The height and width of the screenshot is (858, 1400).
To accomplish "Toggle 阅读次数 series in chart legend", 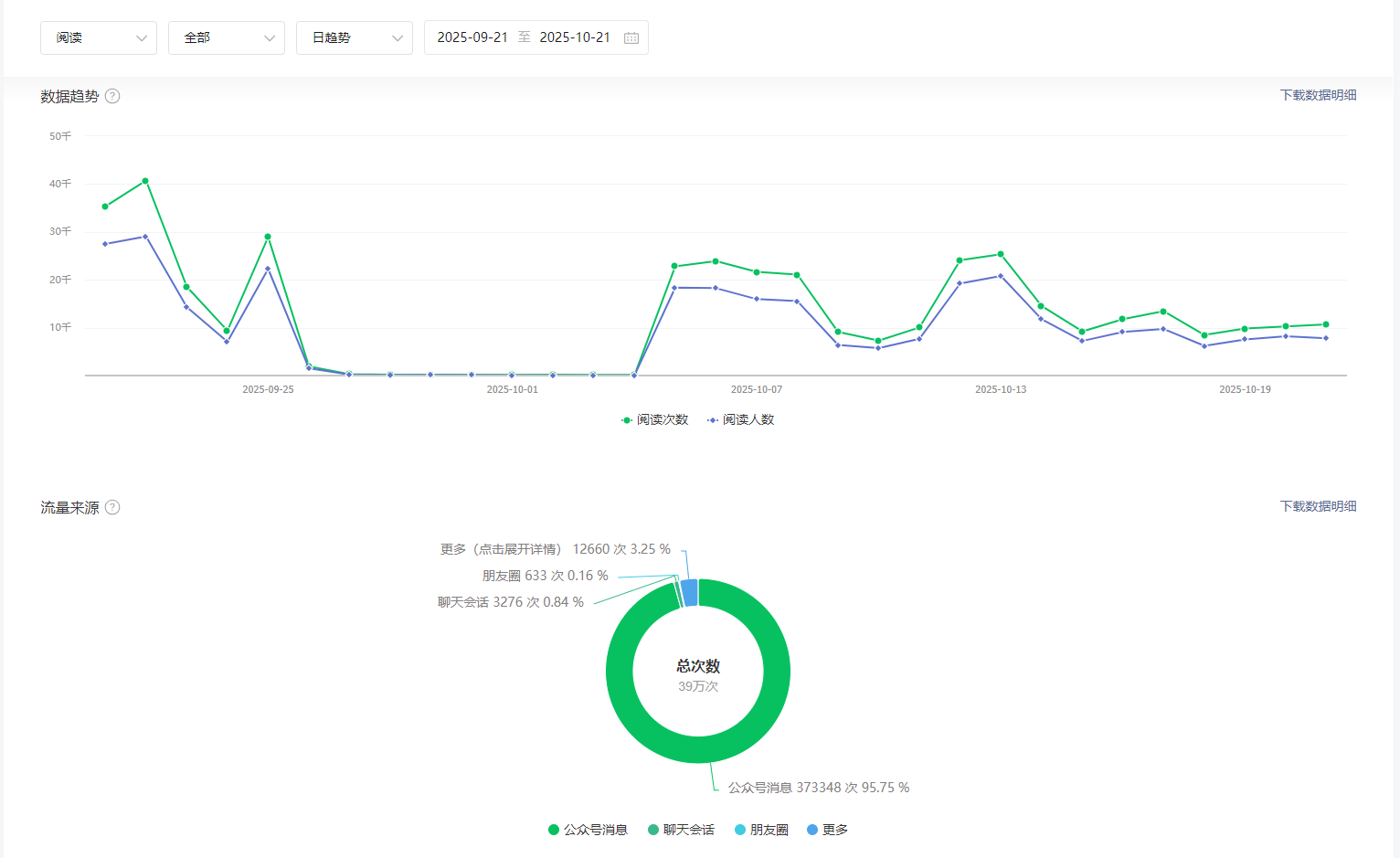I will pyautogui.click(x=654, y=419).
